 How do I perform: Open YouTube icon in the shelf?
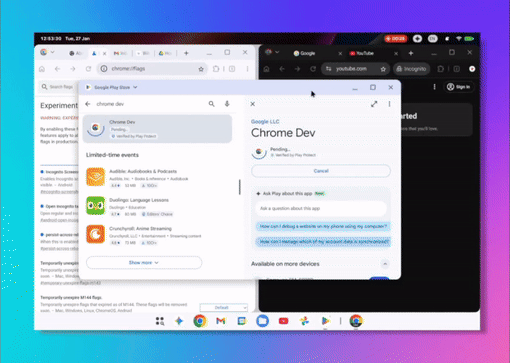[283, 321]
